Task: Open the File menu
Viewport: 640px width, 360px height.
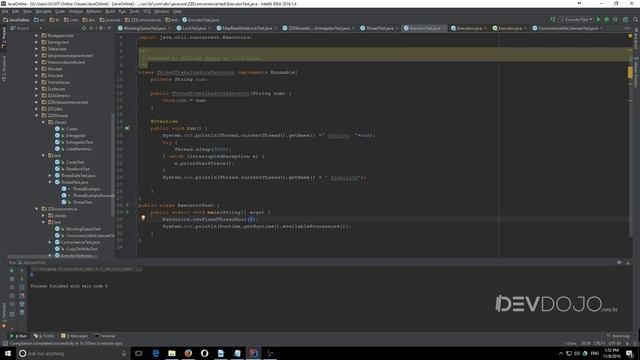Action: coord(5,11)
